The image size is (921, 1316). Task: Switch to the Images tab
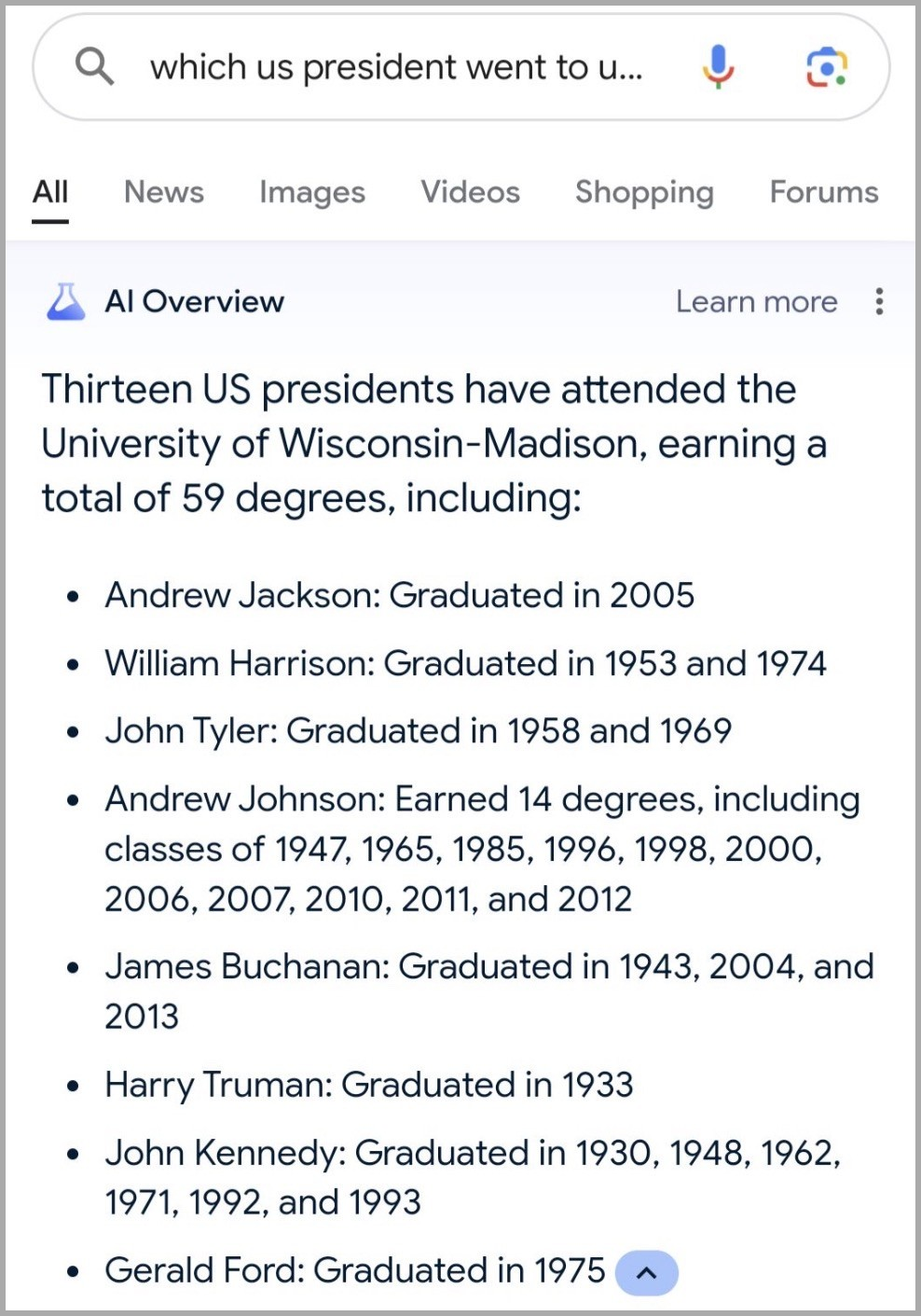pyautogui.click(x=311, y=192)
